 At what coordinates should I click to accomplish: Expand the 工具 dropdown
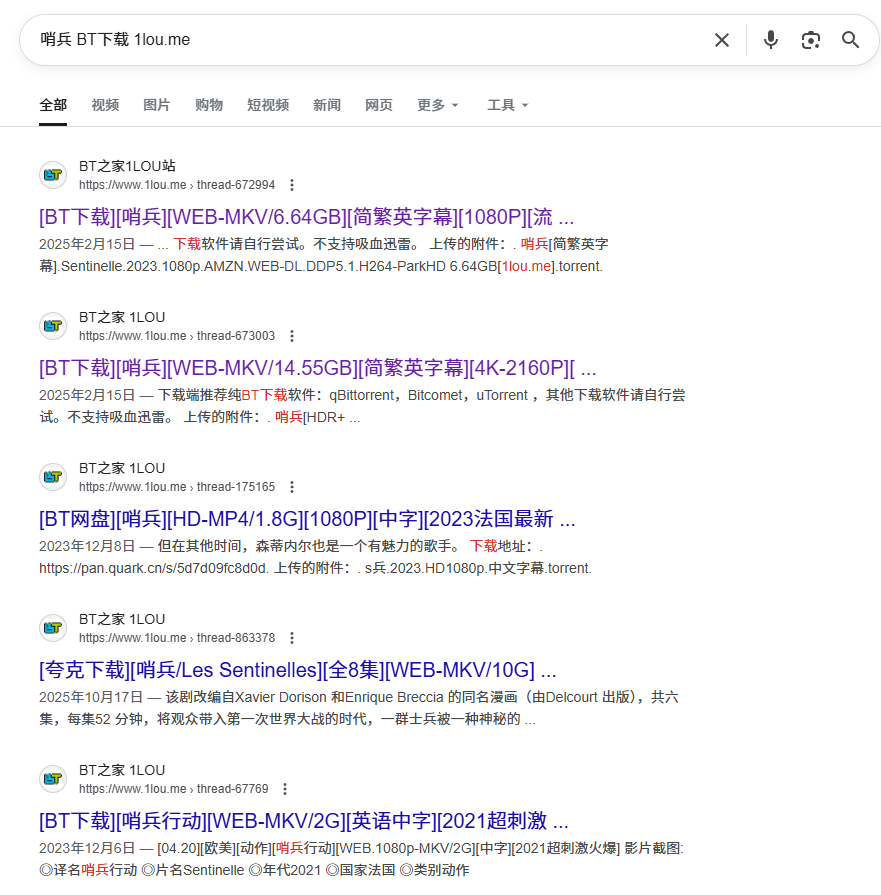tap(508, 105)
